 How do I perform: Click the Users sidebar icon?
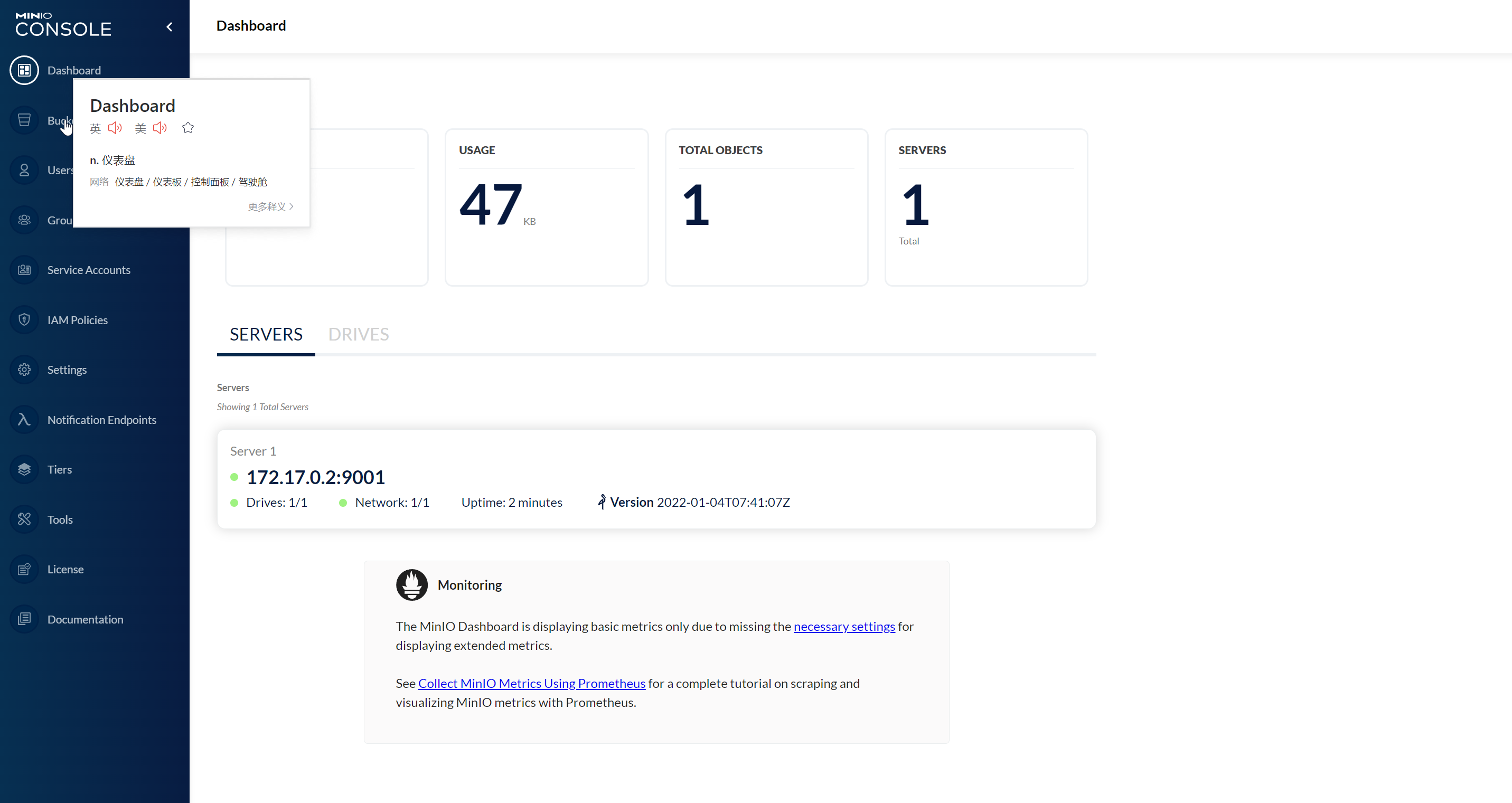24,170
